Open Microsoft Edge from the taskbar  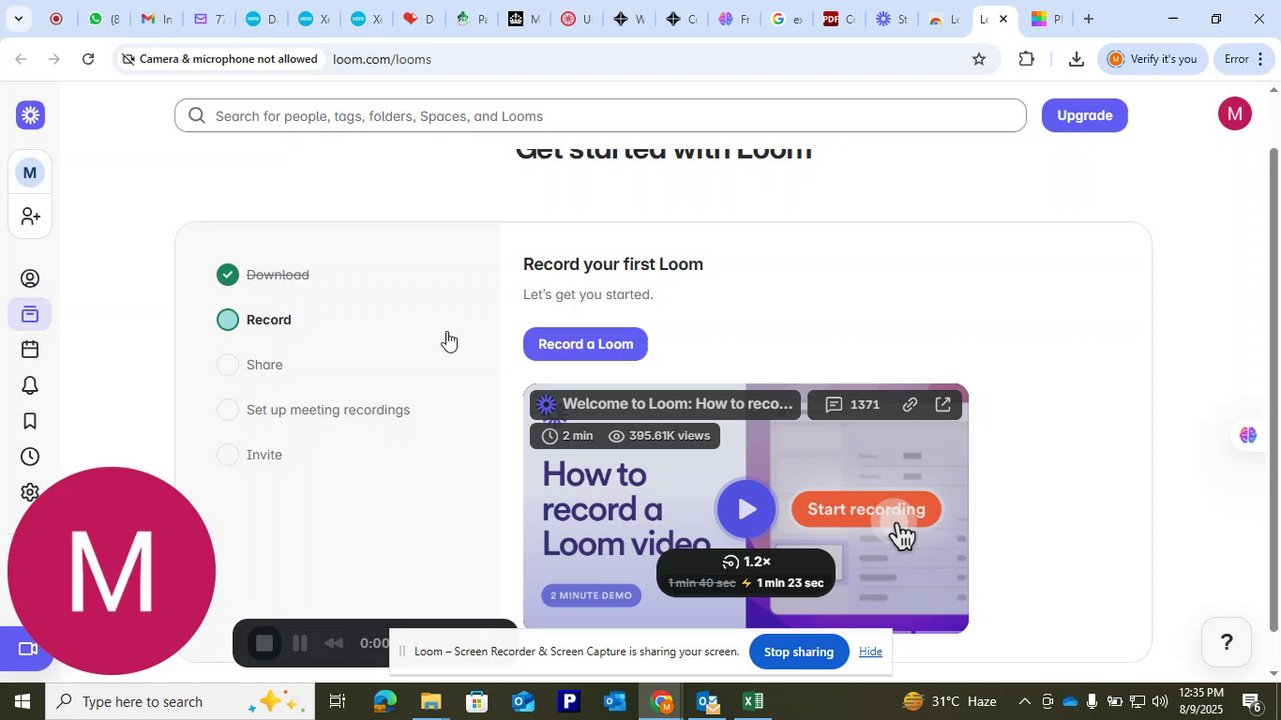(x=385, y=701)
